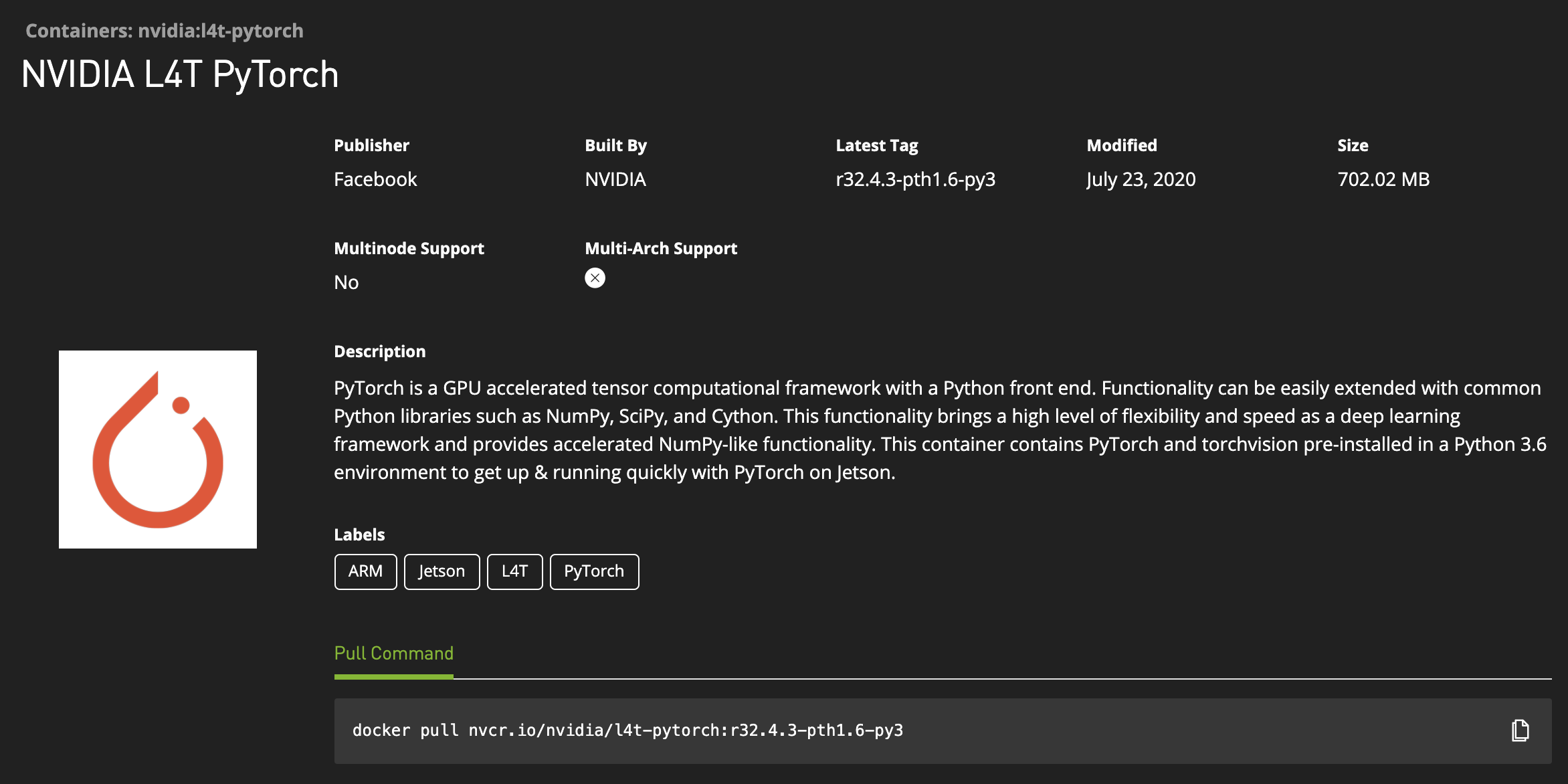Screen dimensions: 1568x784
Task: Click the Multi-Arch Support X icon
Action: click(595, 278)
